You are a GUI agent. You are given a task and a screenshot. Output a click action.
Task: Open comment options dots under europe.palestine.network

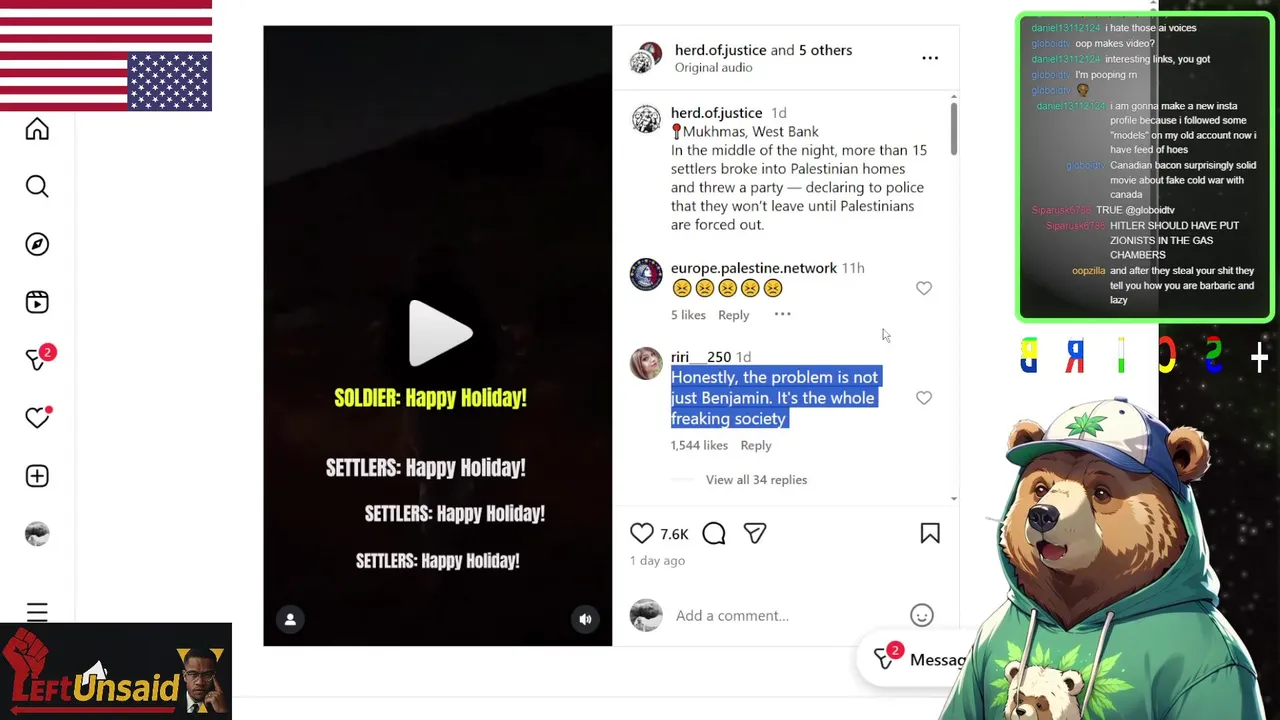pyautogui.click(x=783, y=315)
